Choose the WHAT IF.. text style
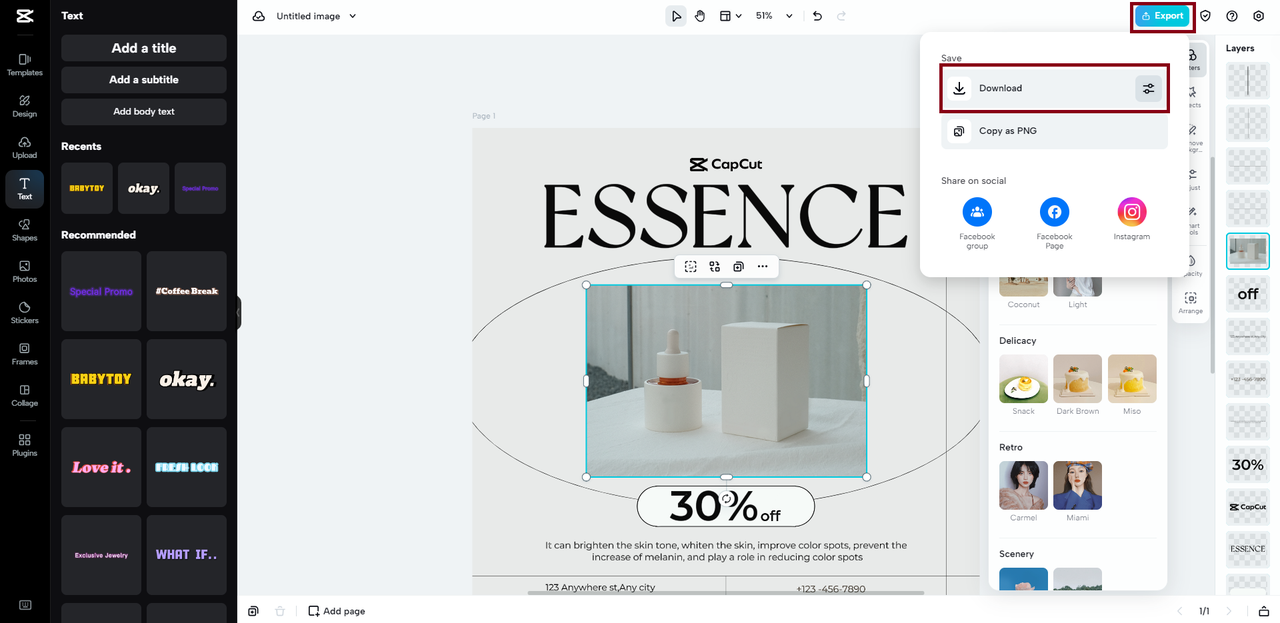The height and width of the screenshot is (623, 1280). coord(187,555)
